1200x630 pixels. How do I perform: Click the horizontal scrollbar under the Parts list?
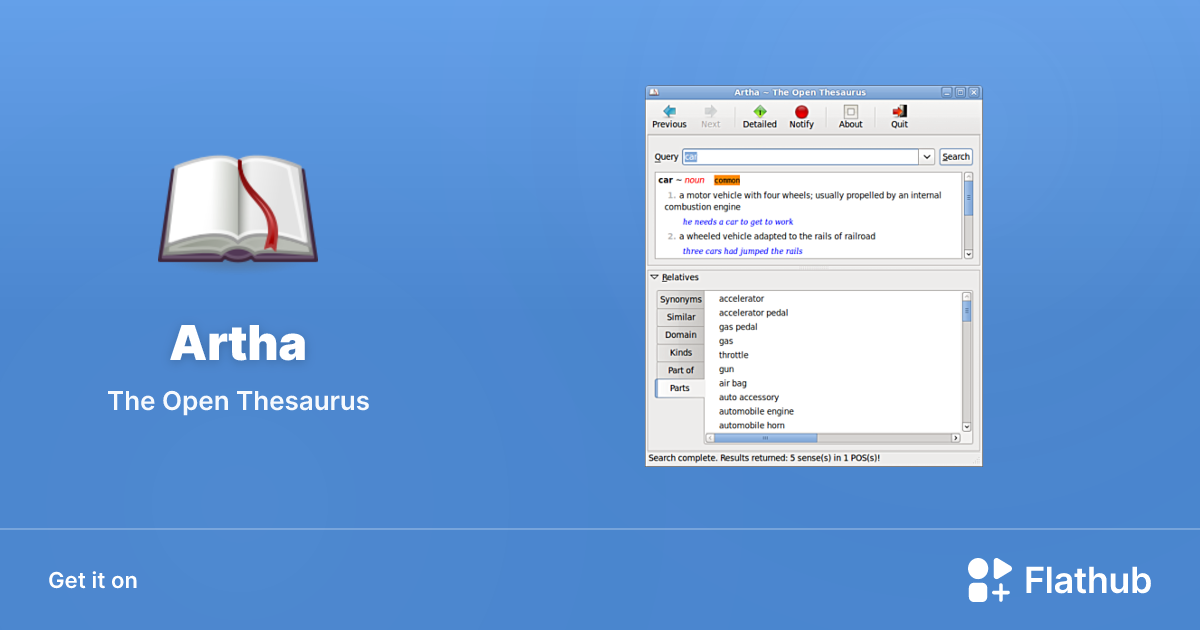766,437
